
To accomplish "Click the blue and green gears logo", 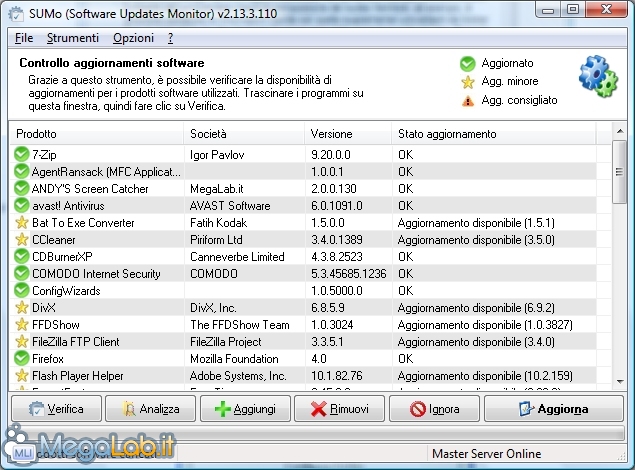I will pyautogui.click(x=598, y=77).
